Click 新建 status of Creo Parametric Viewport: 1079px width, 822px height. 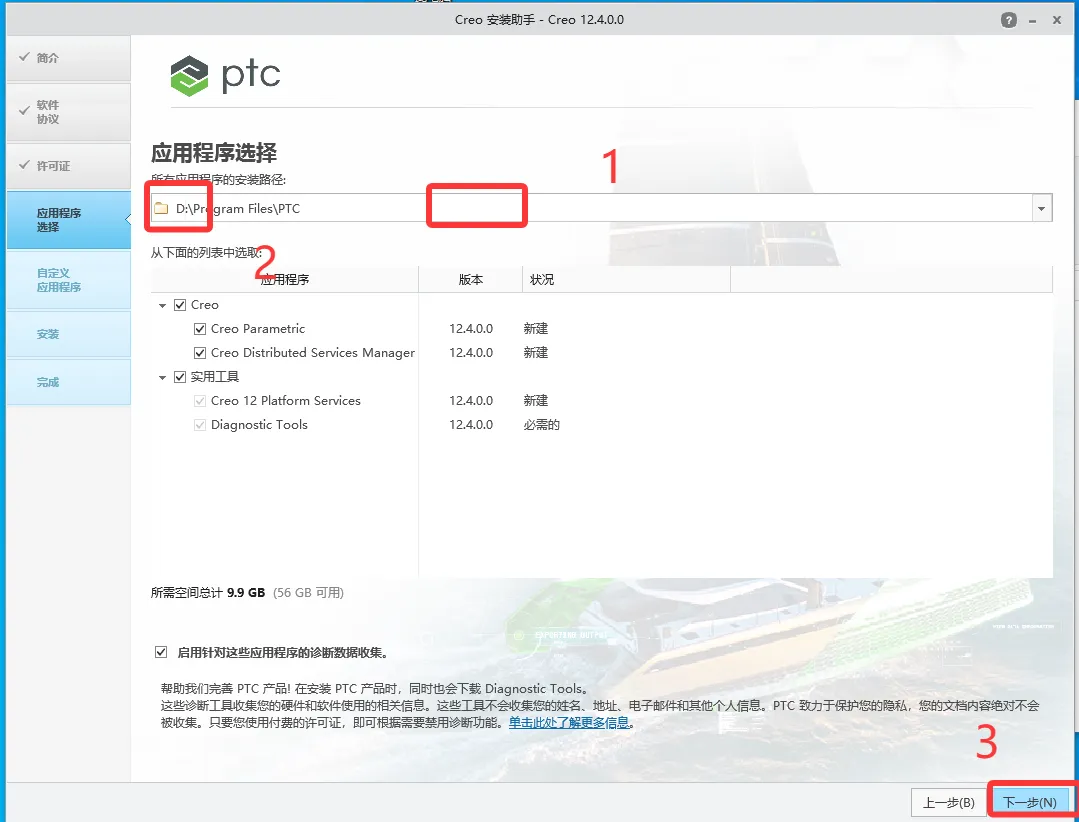(535, 329)
